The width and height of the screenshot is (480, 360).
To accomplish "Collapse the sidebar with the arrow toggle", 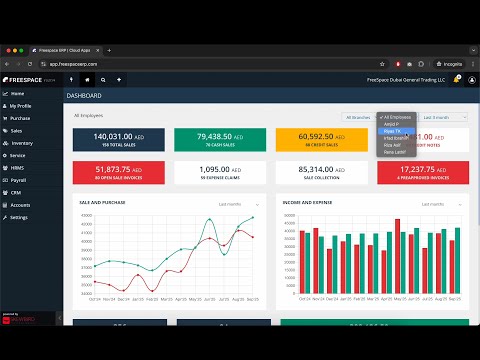I will 59,318.
